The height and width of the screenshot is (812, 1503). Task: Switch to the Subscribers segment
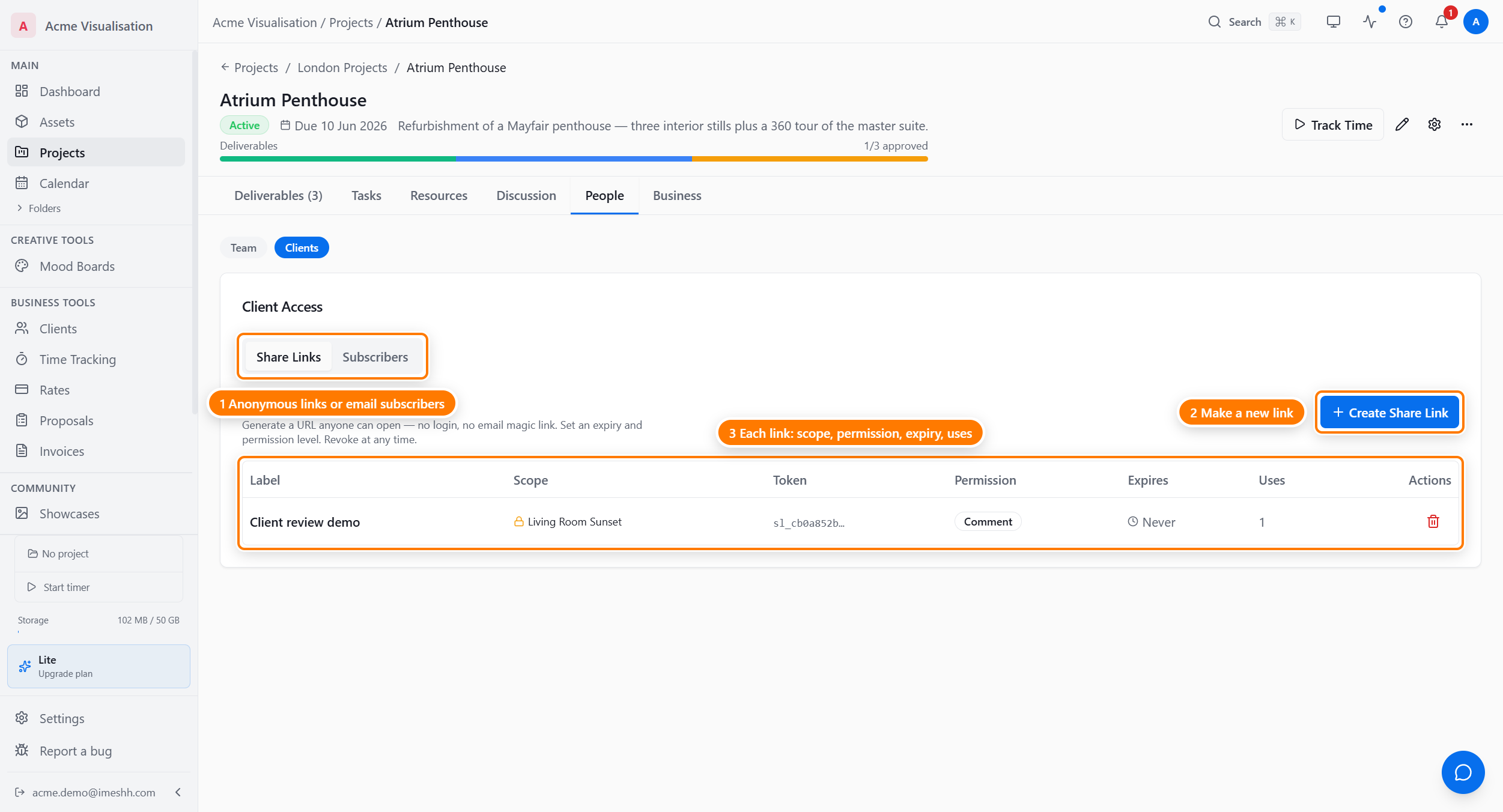click(375, 357)
